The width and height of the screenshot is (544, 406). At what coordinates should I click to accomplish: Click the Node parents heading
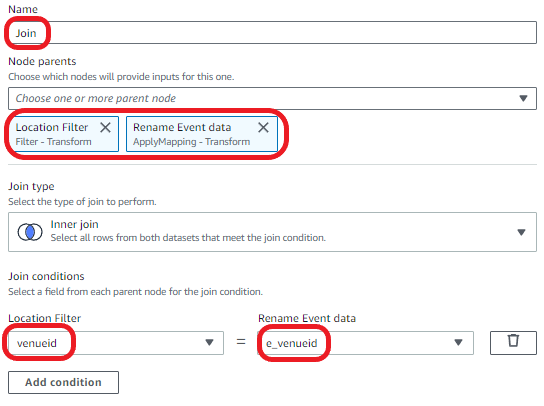[42, 61]
